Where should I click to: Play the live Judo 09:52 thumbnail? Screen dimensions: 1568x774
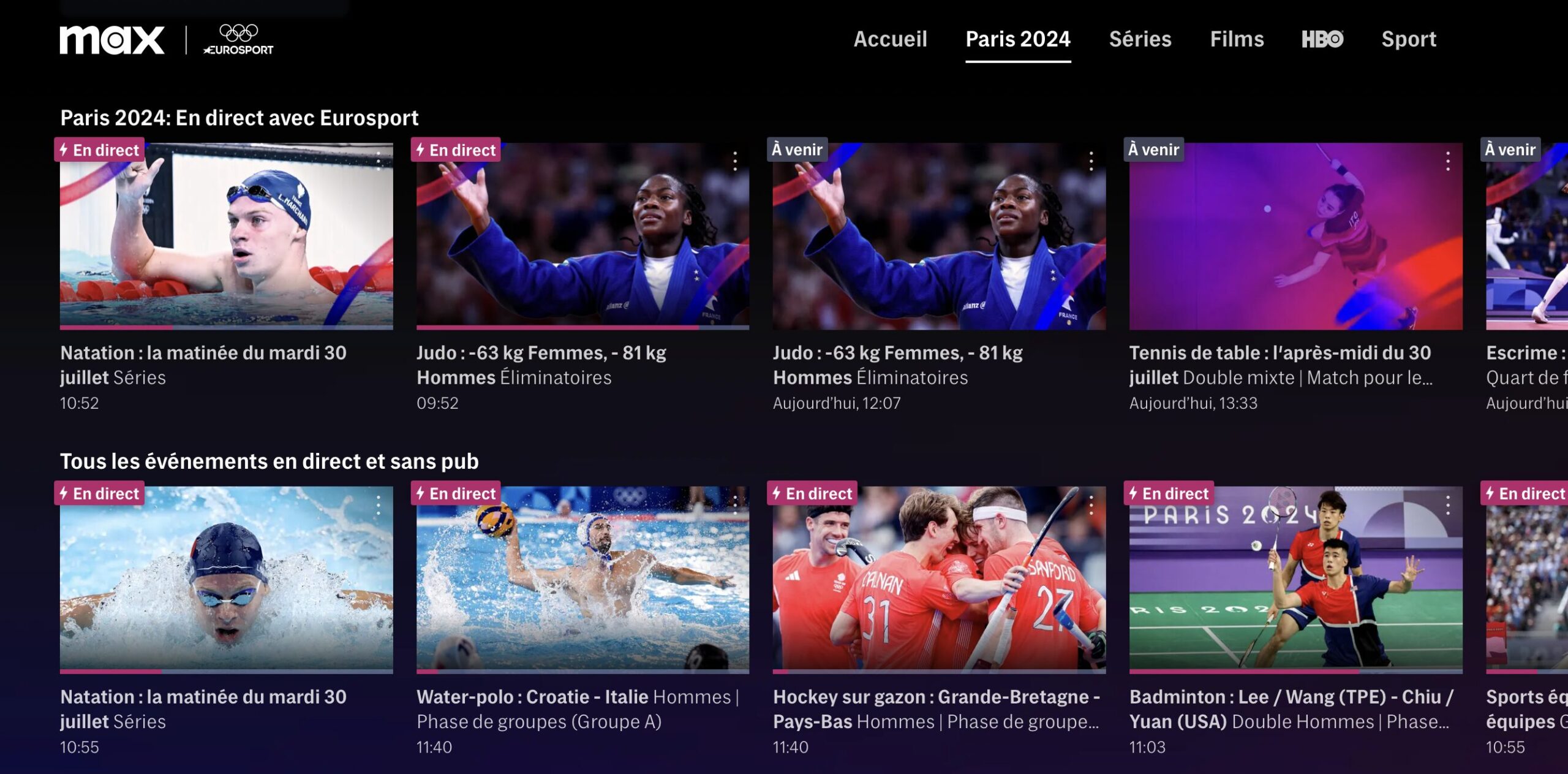pos(582,235)
